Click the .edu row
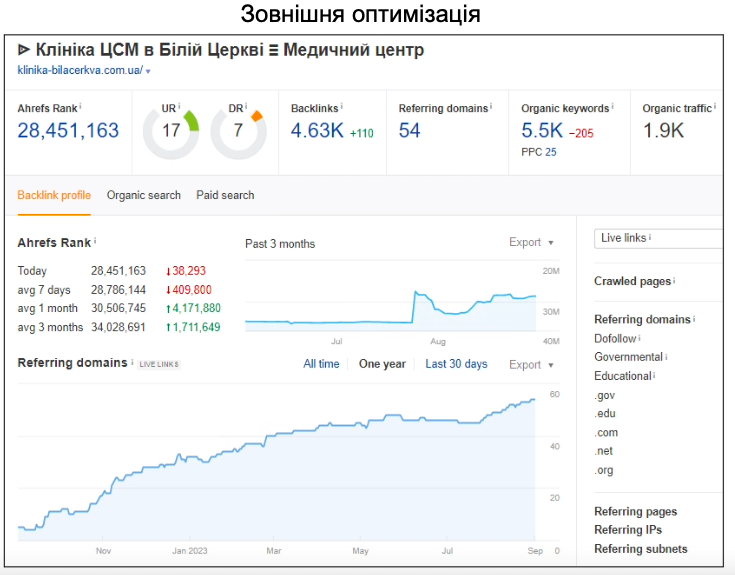 [x=605, y=414]
